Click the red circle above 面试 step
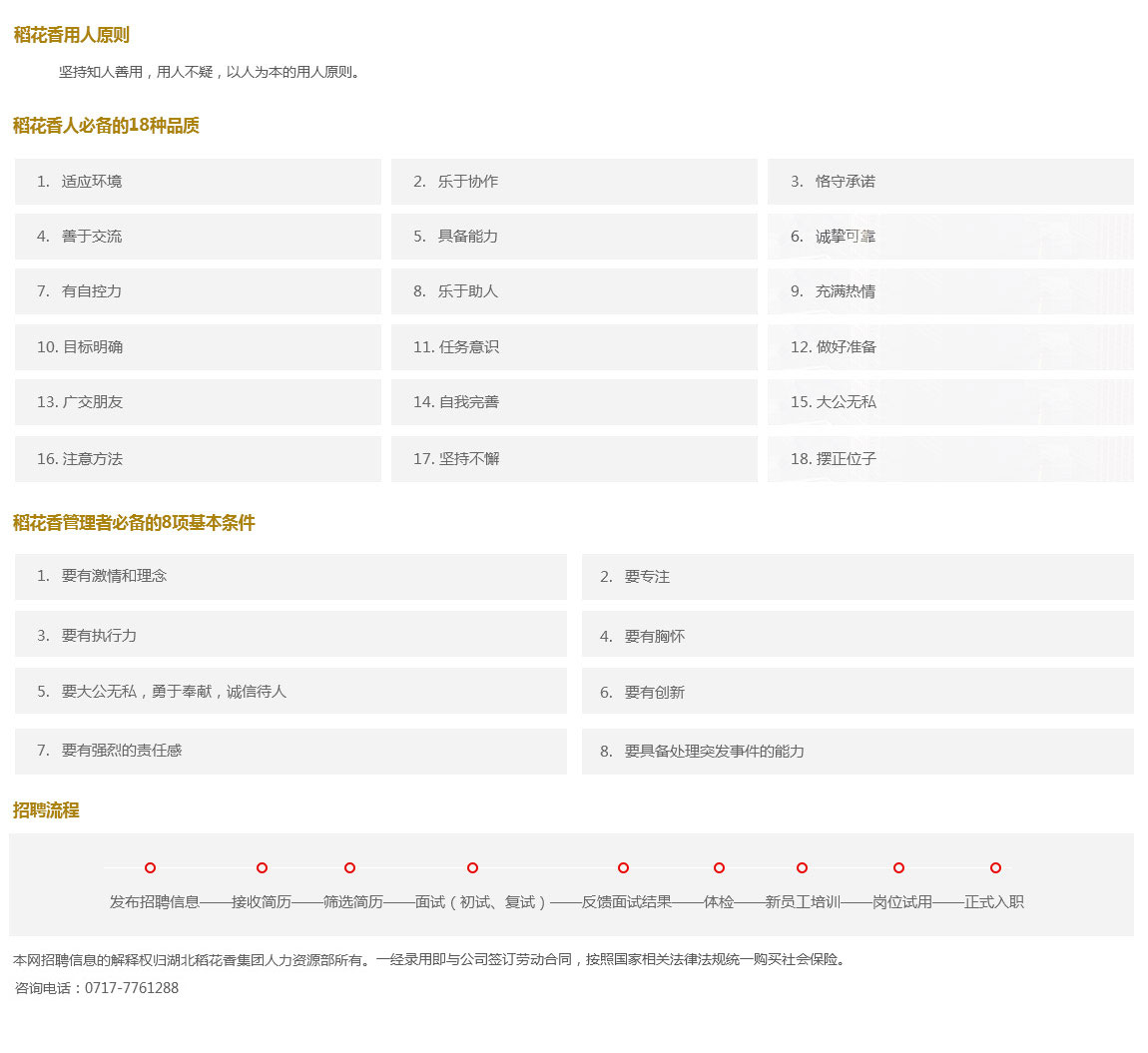The height and width of the screenshot is (1053, 1148). coord(472,868)
